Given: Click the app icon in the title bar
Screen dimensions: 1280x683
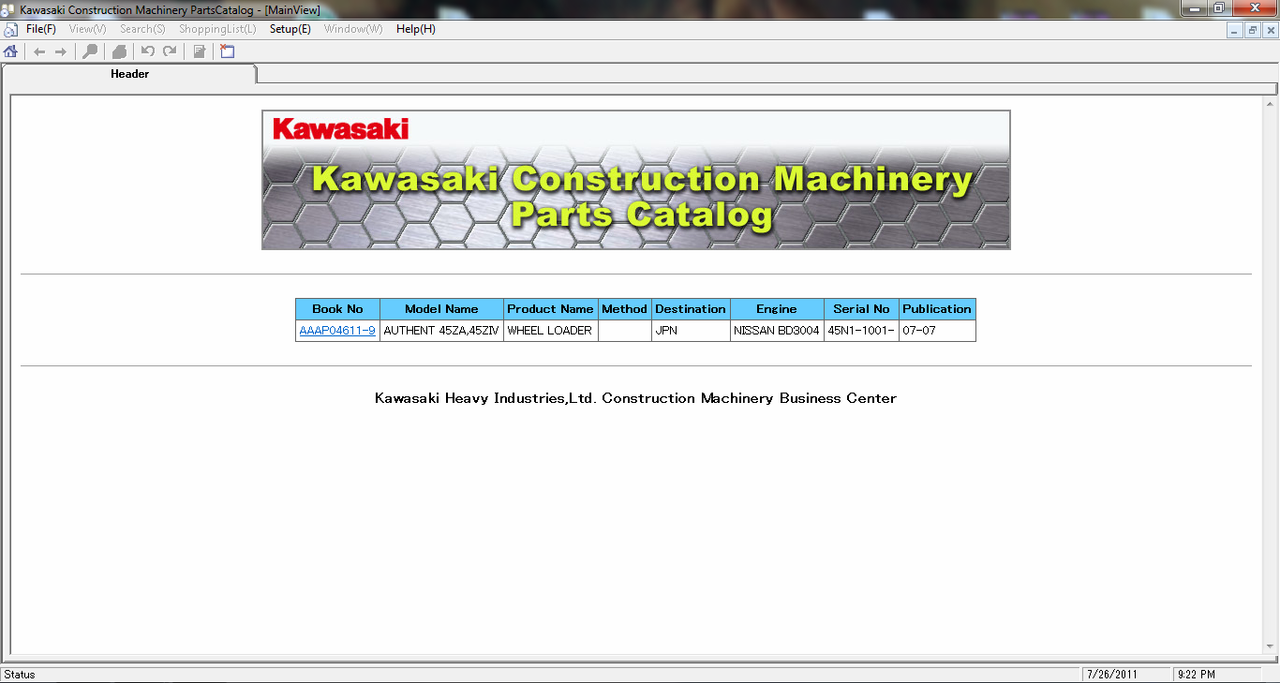Looking at the screenshot, I should [x=9, y=9].
